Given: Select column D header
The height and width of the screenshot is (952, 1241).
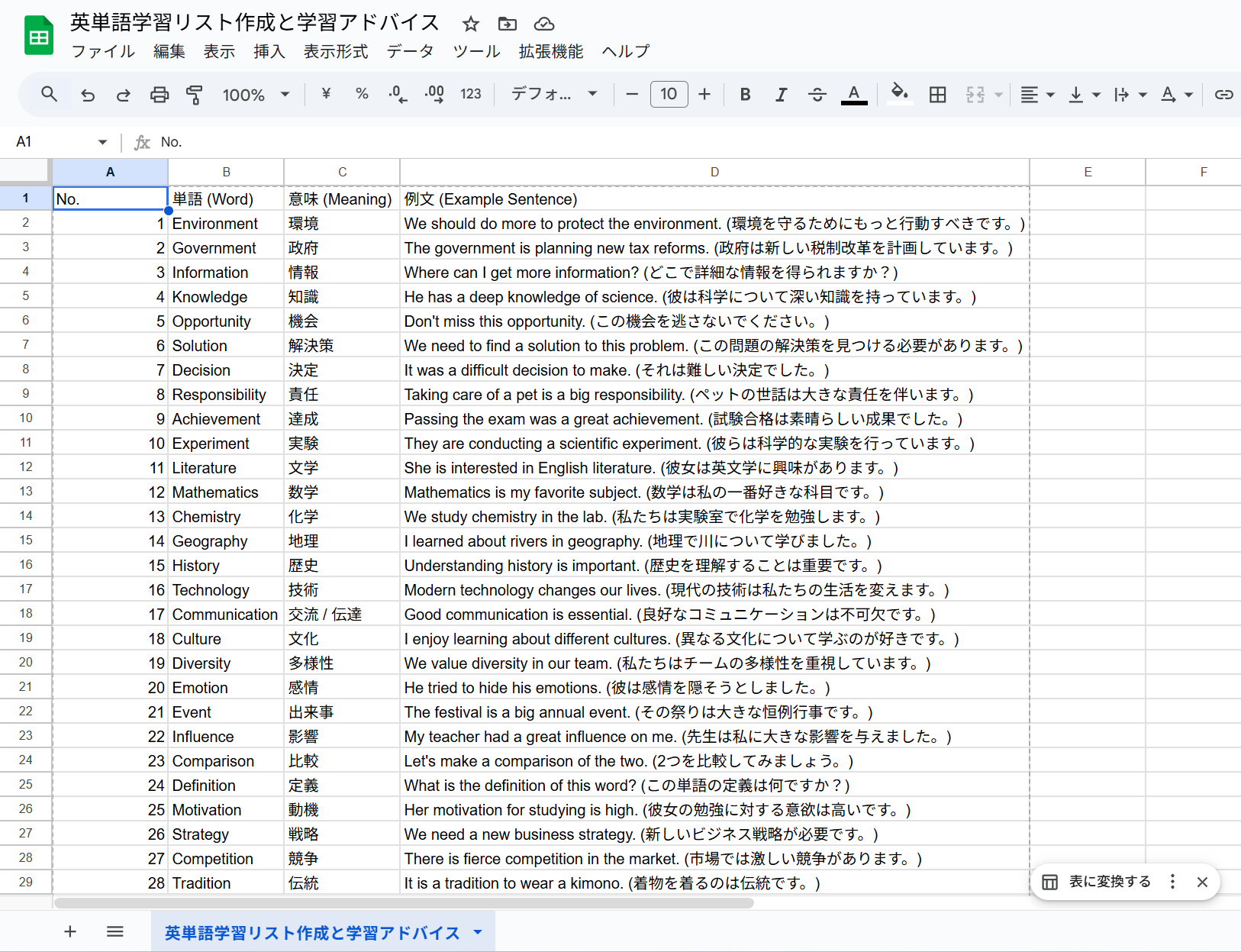Looking at the screenshot, I should [x=714, y=172].
